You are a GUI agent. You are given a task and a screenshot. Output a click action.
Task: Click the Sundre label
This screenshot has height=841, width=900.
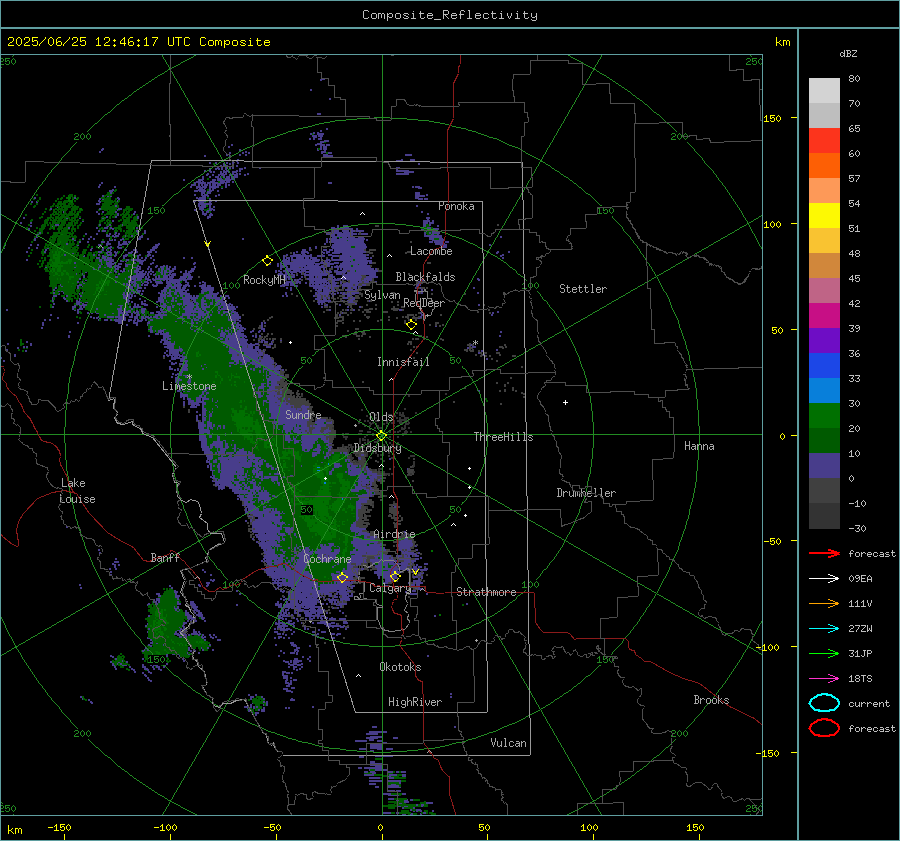(x=303, y=414)
